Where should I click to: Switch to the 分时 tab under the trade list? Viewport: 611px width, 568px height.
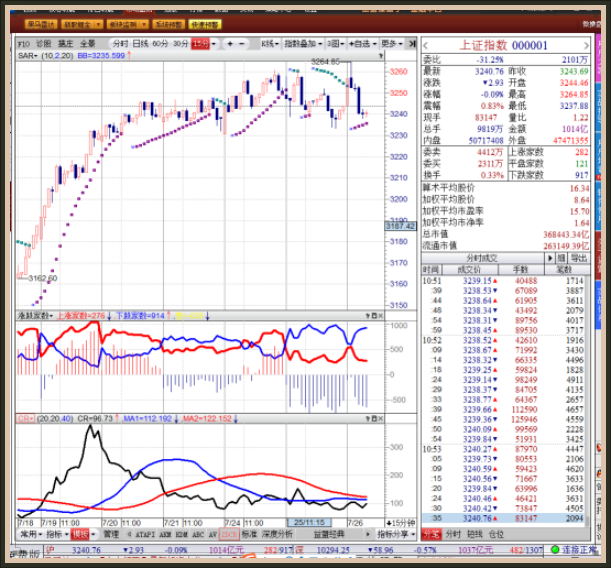click(x=453, y=534)
